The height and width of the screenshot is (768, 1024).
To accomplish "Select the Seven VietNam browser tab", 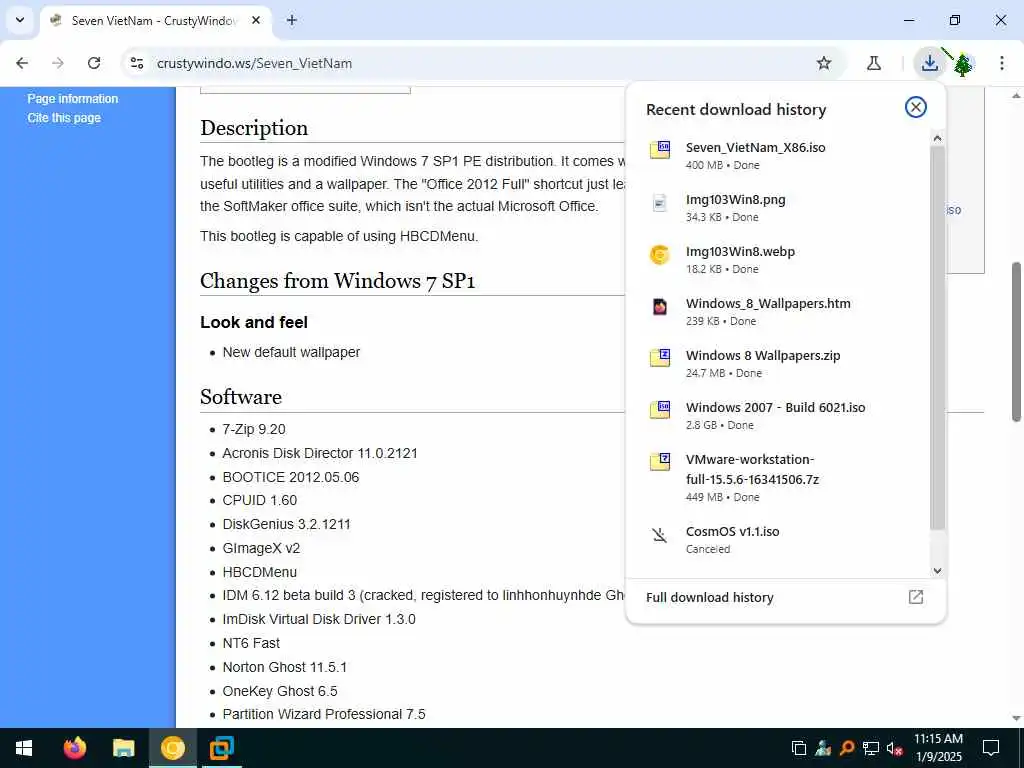I will tap(157, 21).
